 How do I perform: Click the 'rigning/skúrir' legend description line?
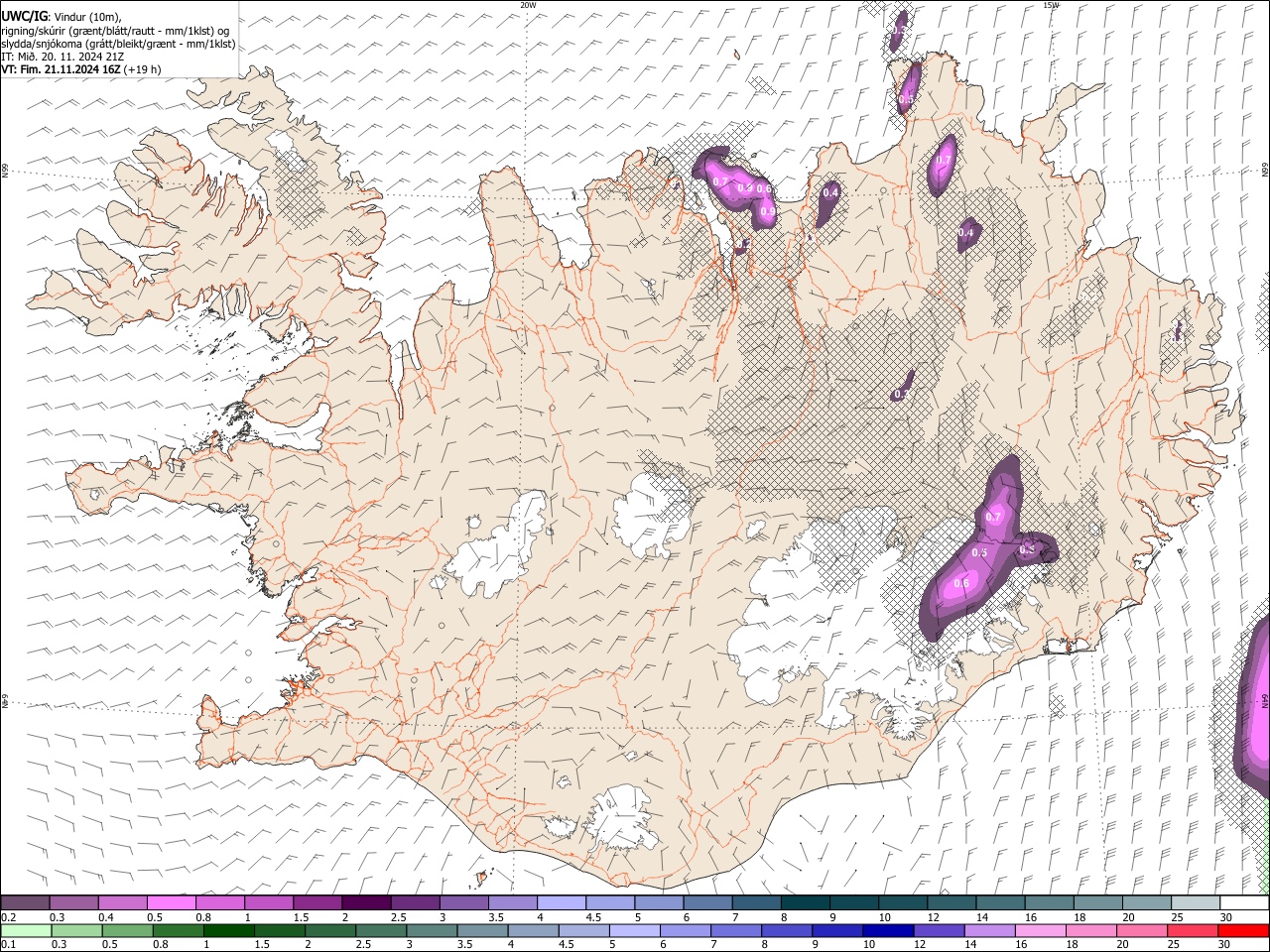click(115, 31)
